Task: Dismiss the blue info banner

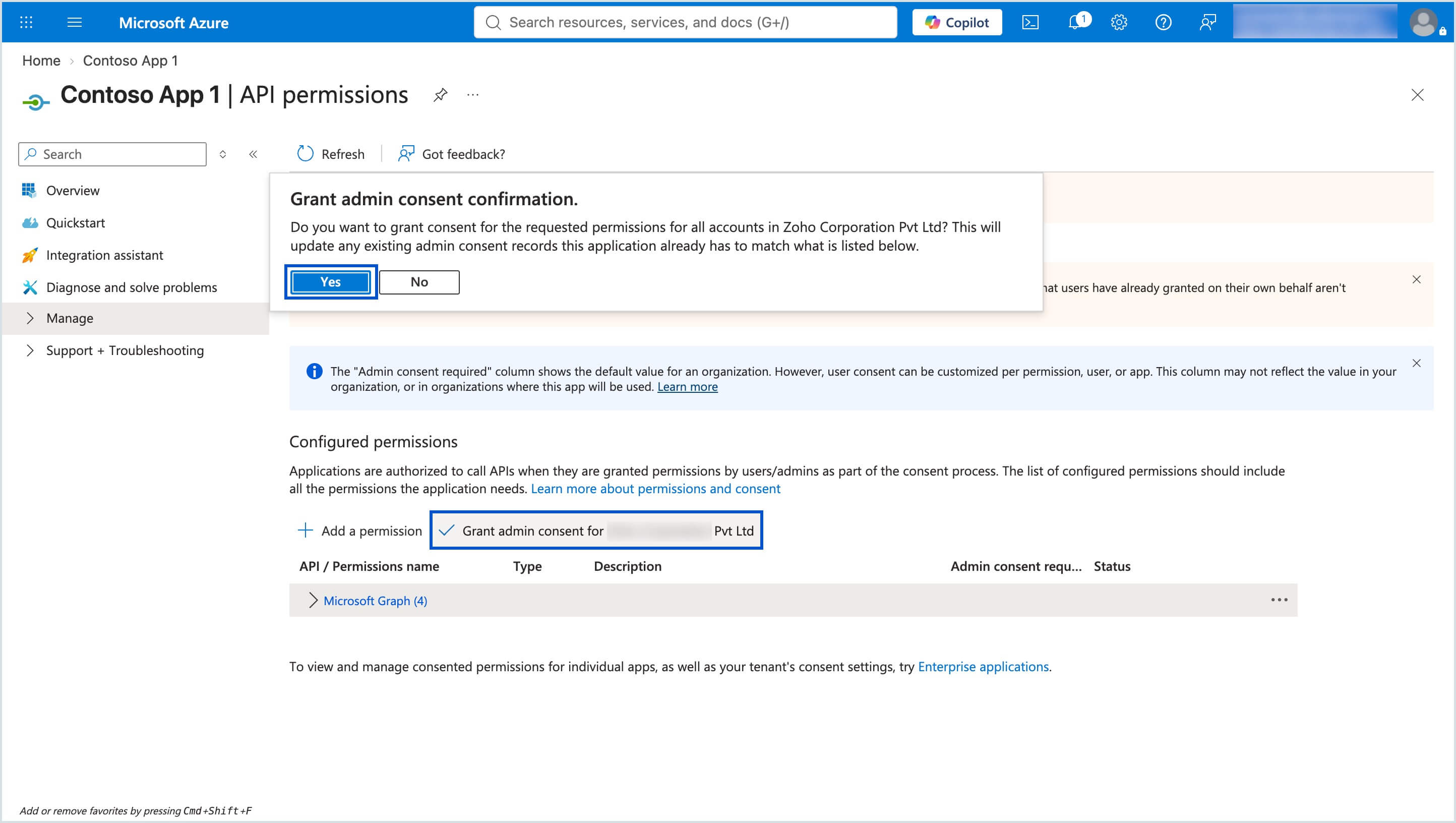Action: pos(1417,363)
